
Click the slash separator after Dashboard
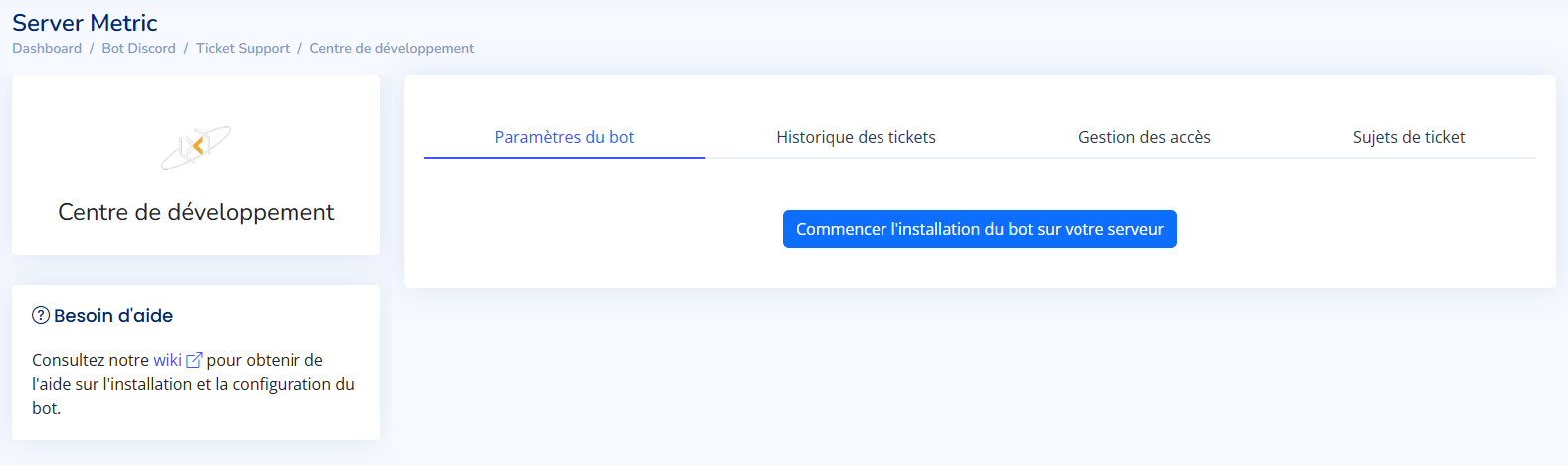pos(92,48)
